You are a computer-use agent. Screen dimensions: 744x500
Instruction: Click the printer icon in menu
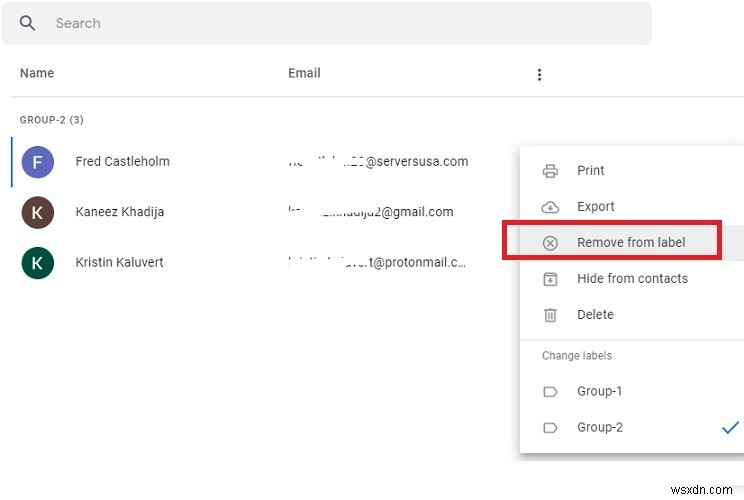(550, 171)
